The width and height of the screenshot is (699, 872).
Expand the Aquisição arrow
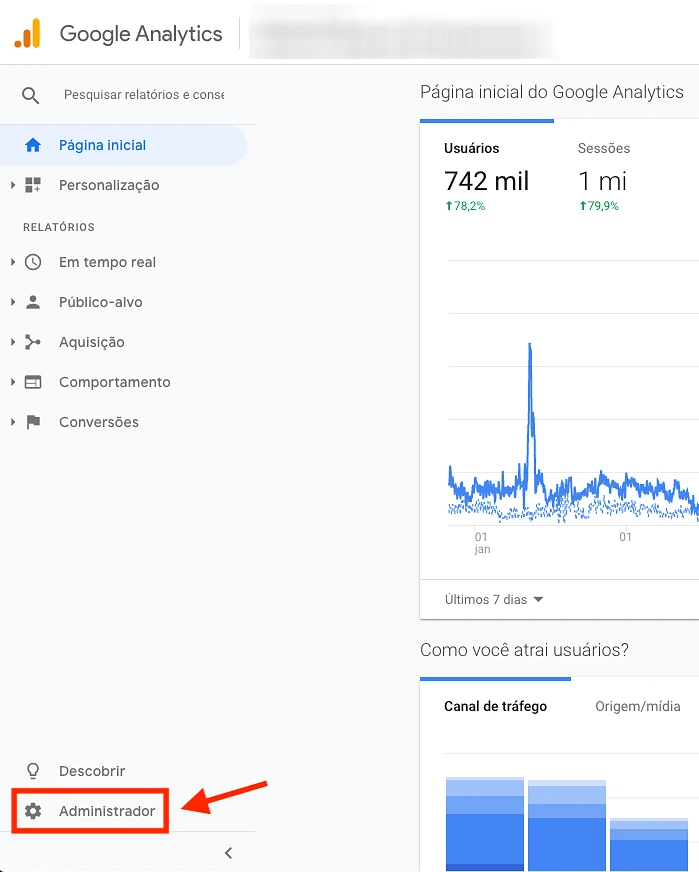[13, 342]
